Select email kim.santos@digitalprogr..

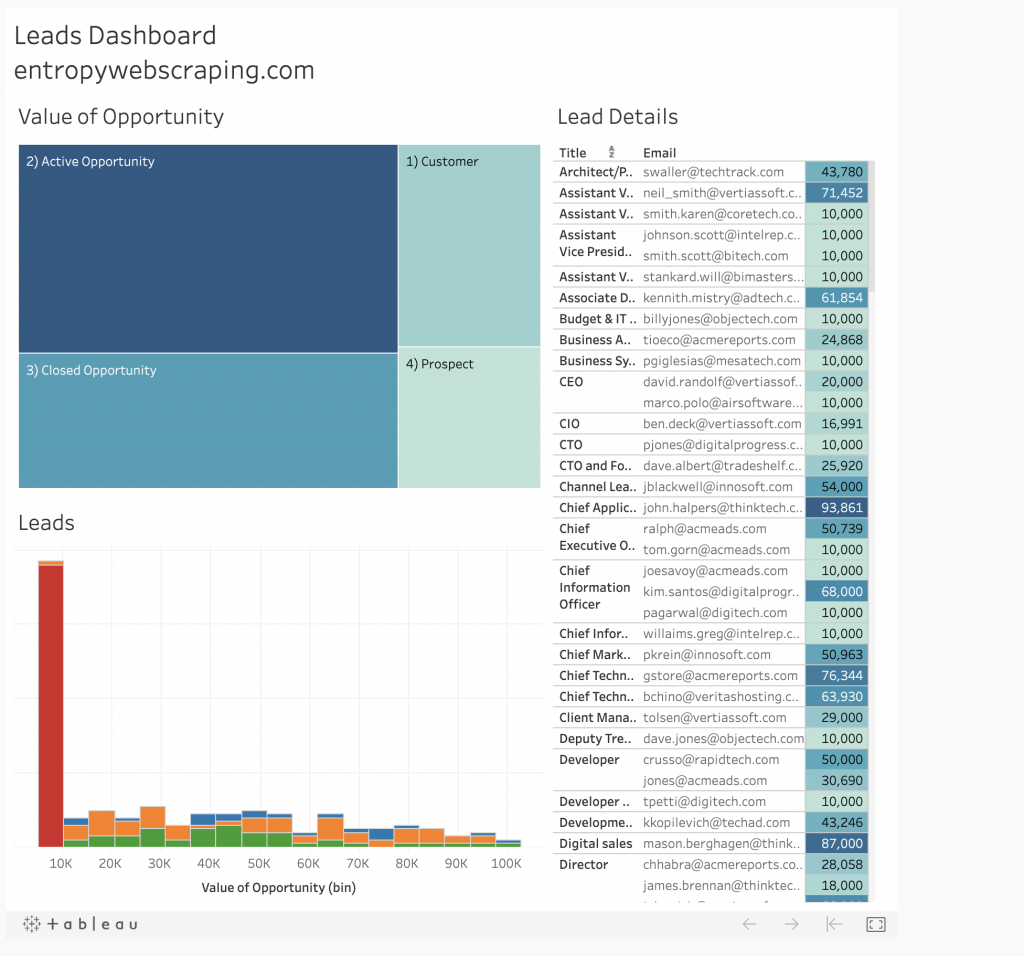pos(721,592)
